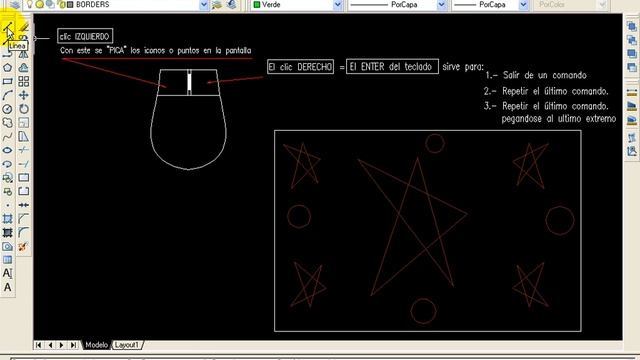Select the Extend modify tool

pos(24,164)
